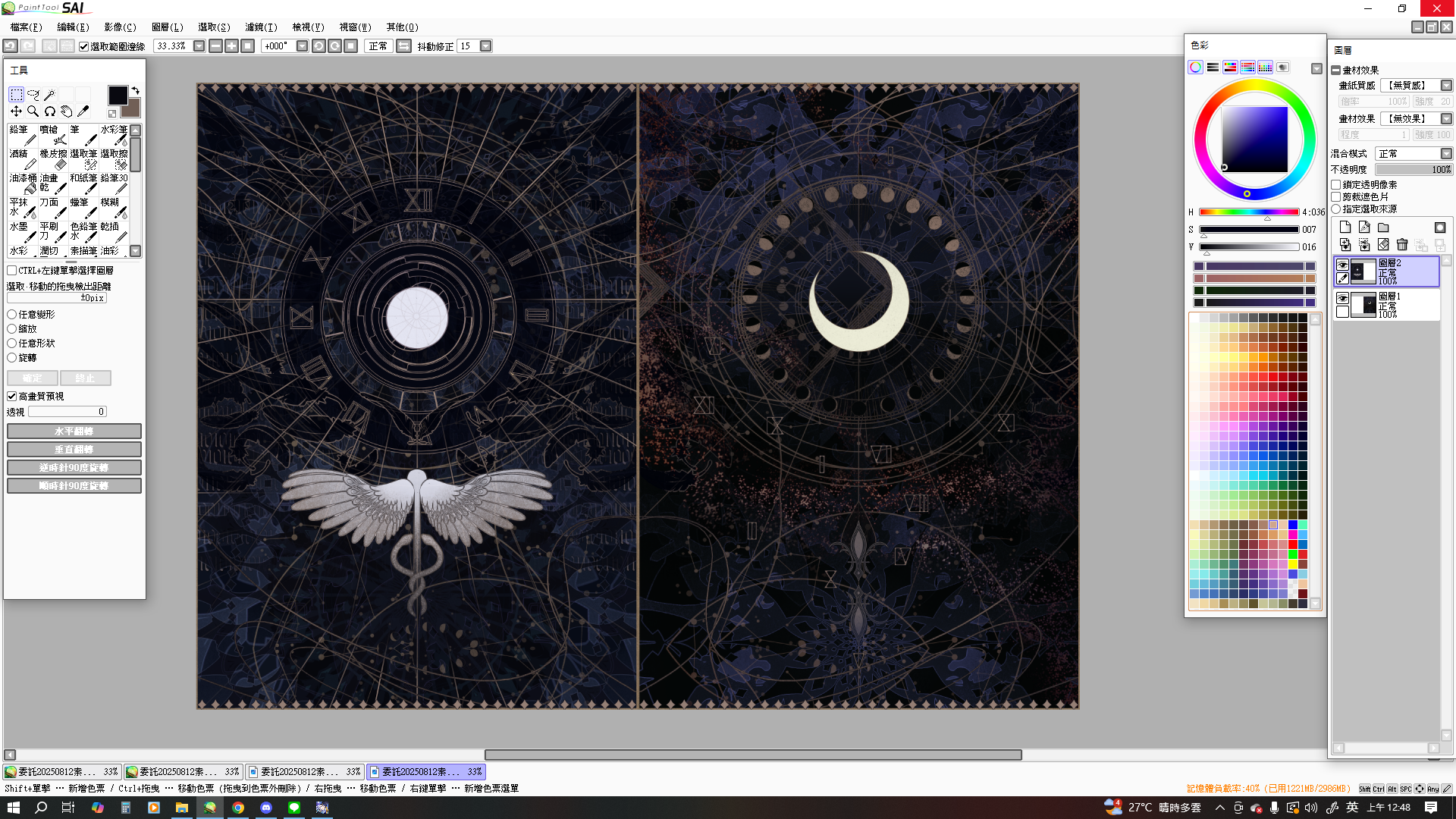Choose the 橡皮擦 eraser tool
The height and width of the screenshot is (819, 1456).
click(x=53, y=159)
